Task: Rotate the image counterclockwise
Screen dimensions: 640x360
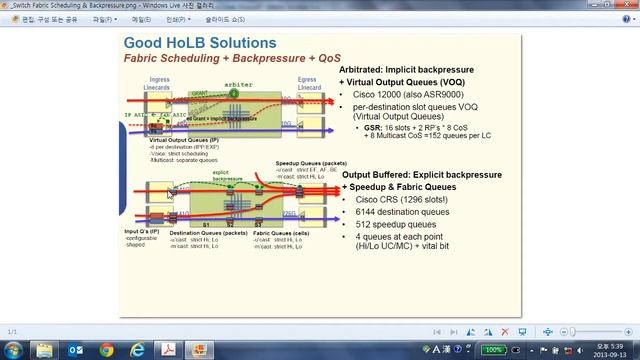Action: click(x=471, y=332)
